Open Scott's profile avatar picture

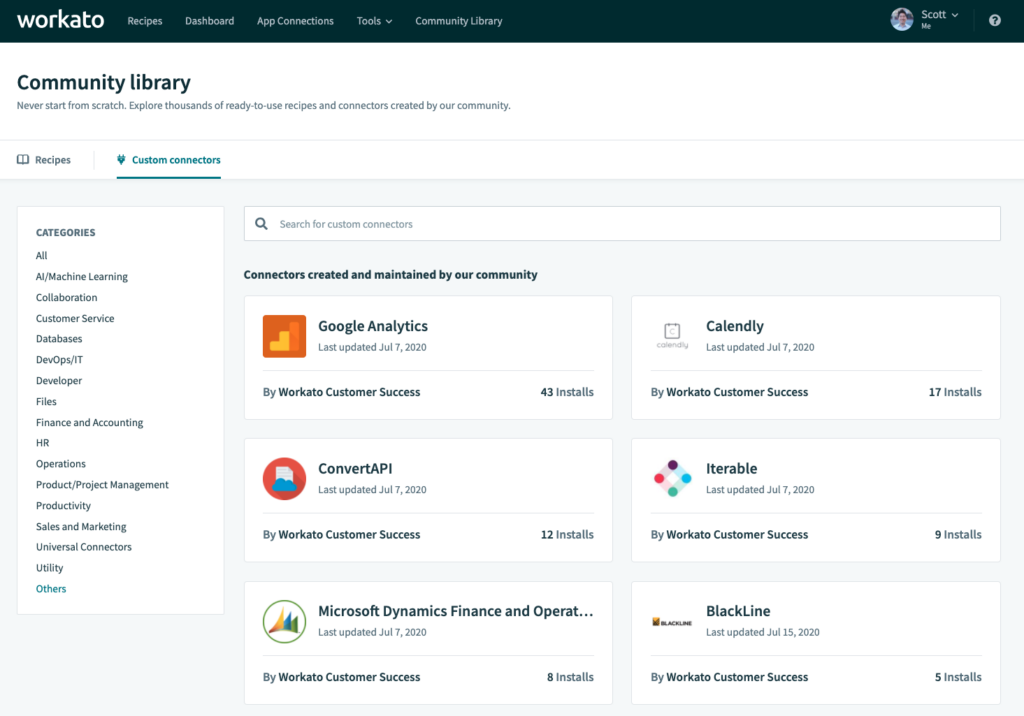point(901,19)
